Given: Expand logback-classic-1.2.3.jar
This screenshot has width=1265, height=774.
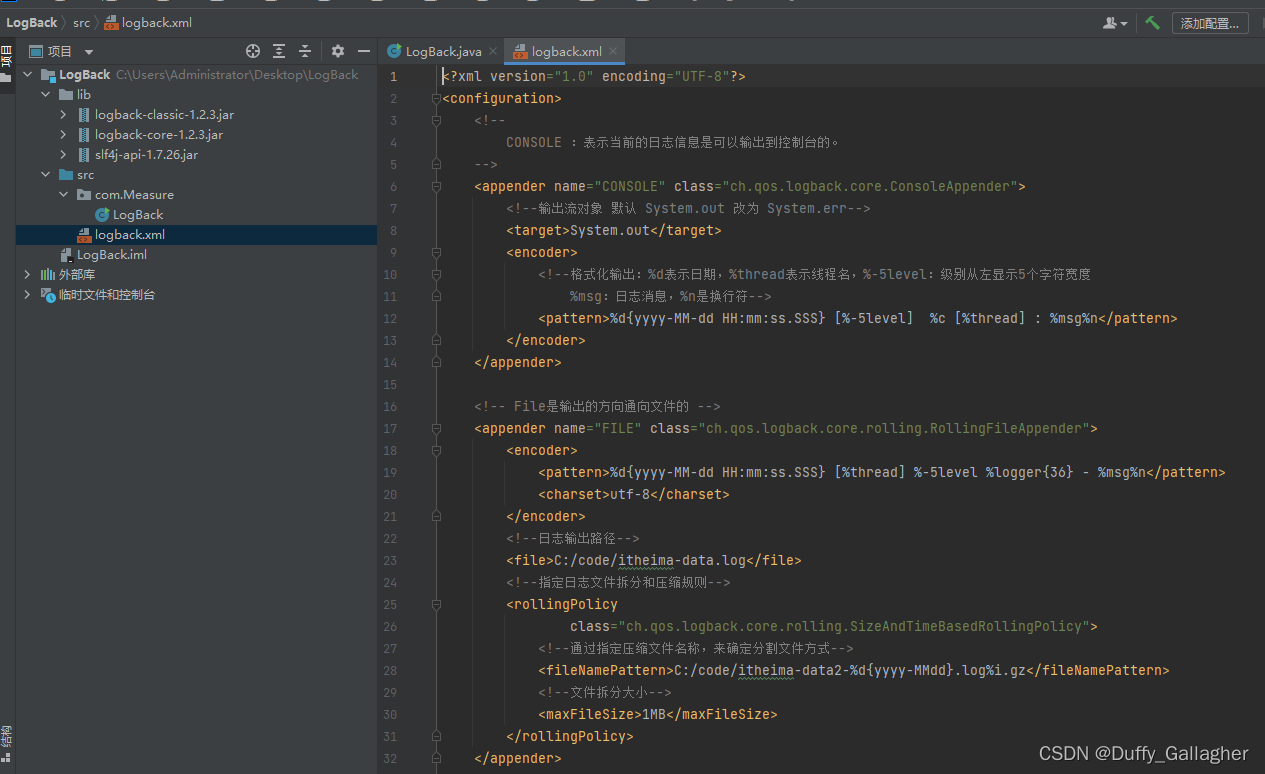Looking at the screenshot, I should (63, 114).
